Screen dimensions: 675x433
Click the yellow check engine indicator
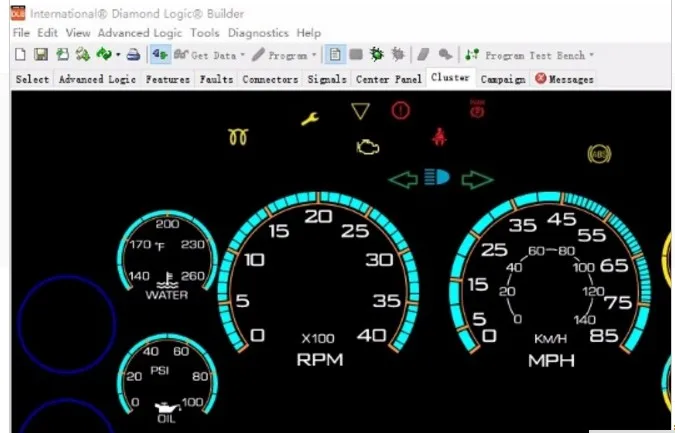368,147
